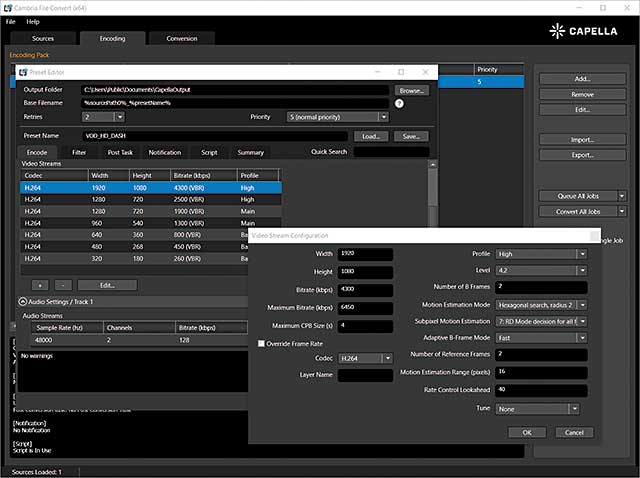Open the File menu
This screenshot has height=478, width=640.
tap(11, 22)
